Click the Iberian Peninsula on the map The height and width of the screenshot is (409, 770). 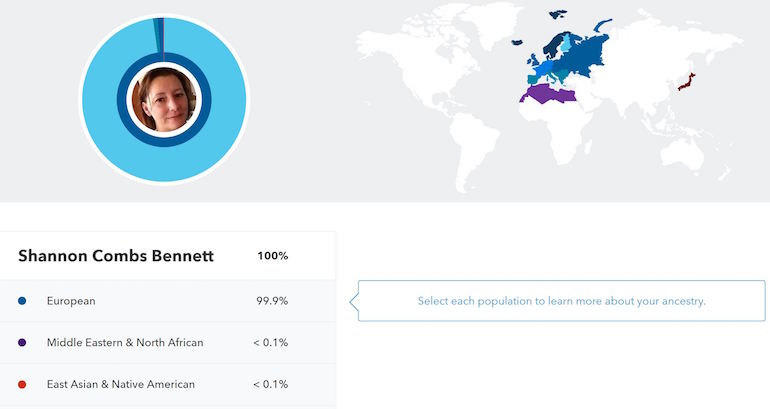click(533, 79)
